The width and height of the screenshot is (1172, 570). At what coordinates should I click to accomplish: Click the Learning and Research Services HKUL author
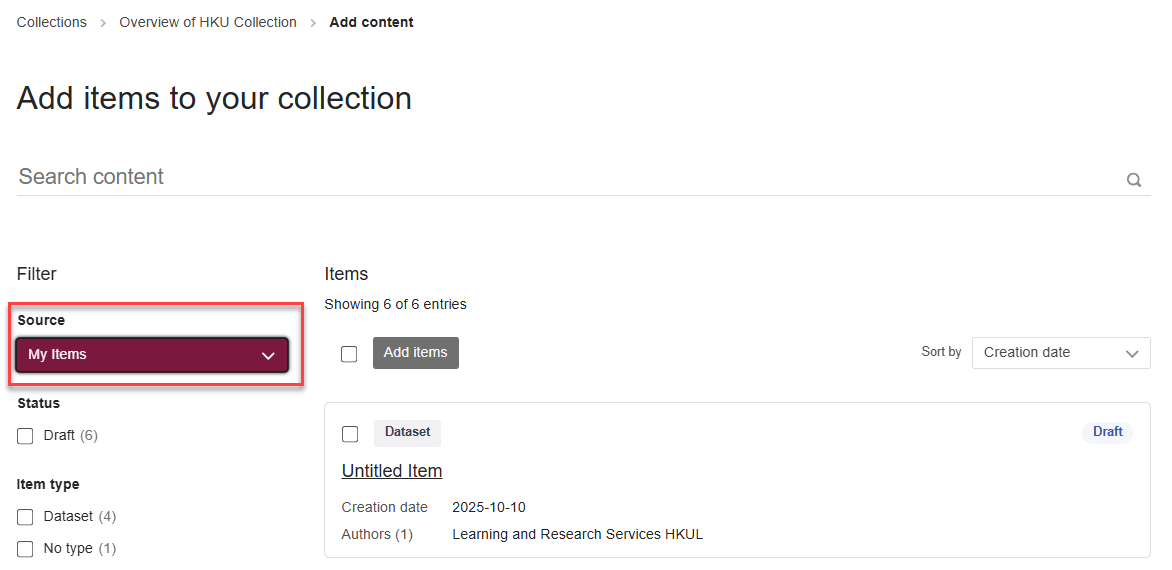click(x=577, y=535)
